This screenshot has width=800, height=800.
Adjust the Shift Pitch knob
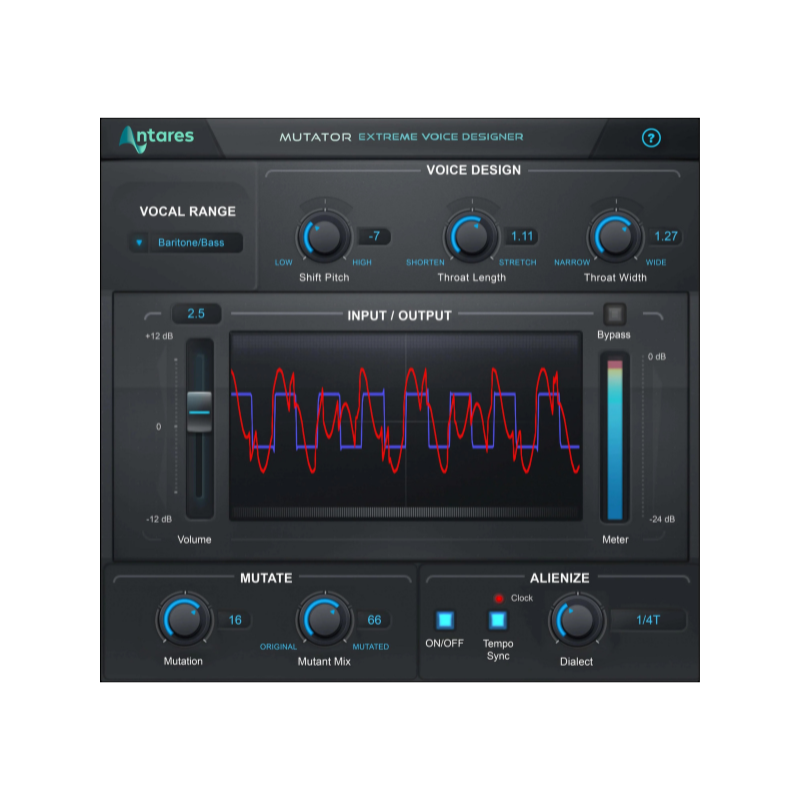point(323,237)
